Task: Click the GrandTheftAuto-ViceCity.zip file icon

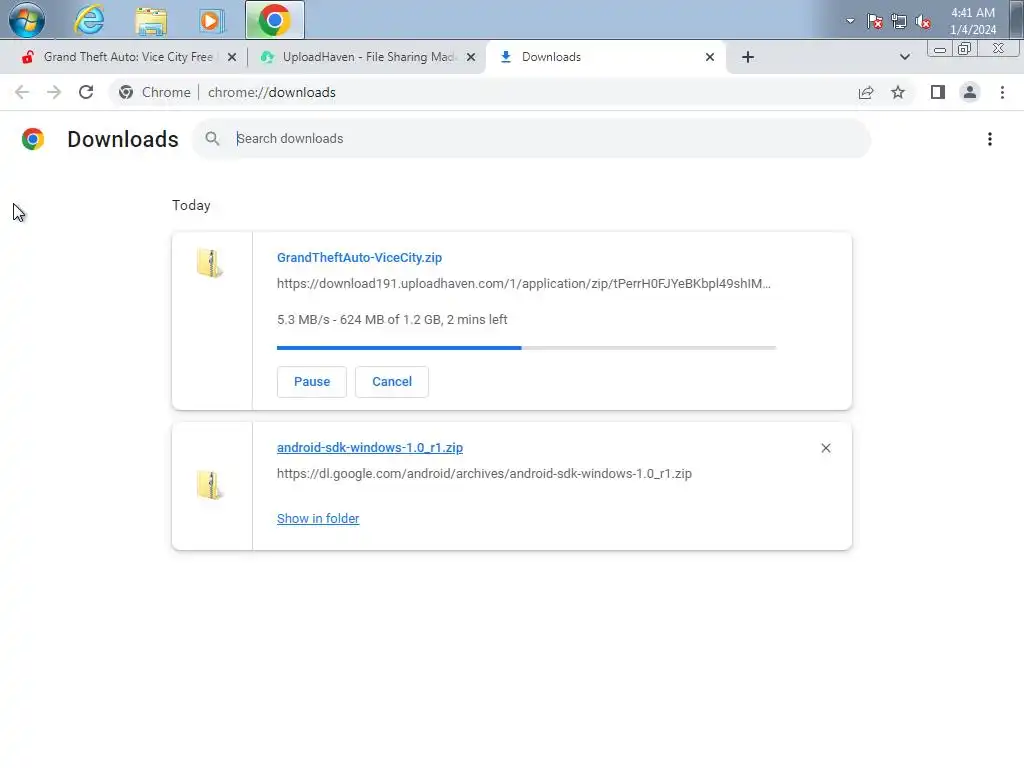Action: click(x=210, y=263)
